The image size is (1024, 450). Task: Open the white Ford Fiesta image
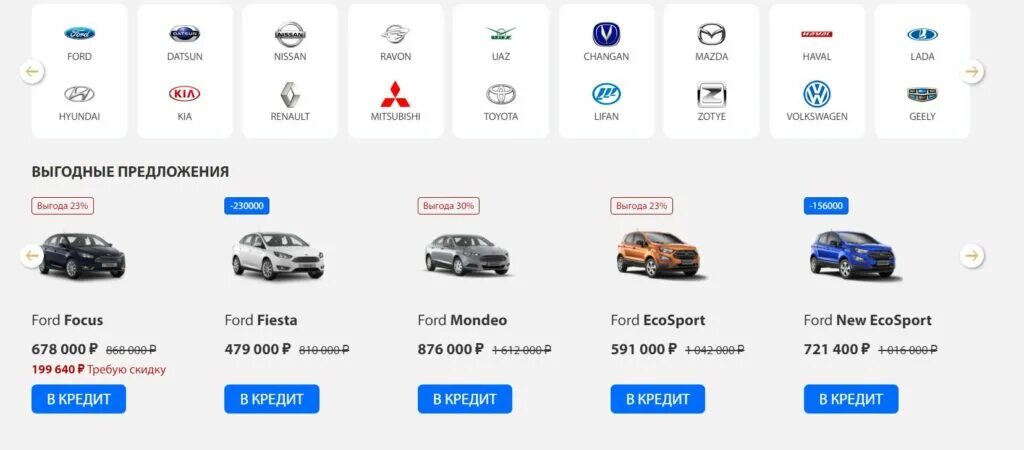coord(278,255)
